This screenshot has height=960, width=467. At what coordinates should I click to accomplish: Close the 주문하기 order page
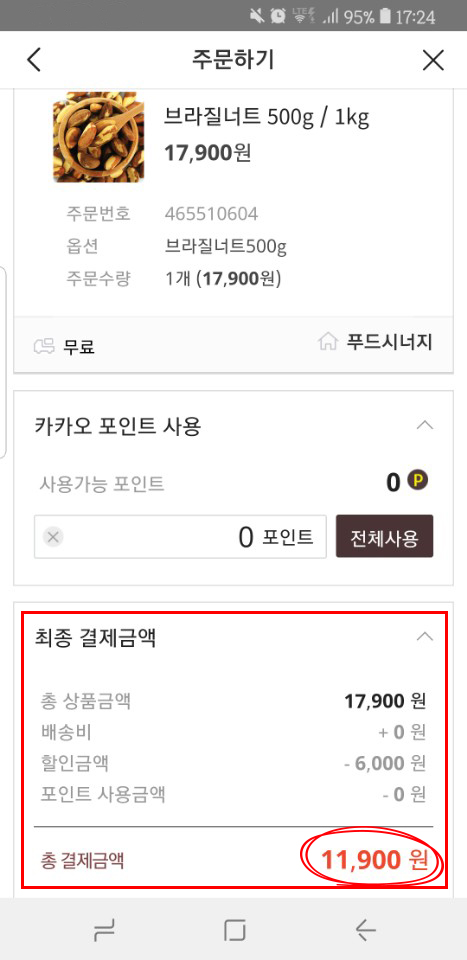433,60
